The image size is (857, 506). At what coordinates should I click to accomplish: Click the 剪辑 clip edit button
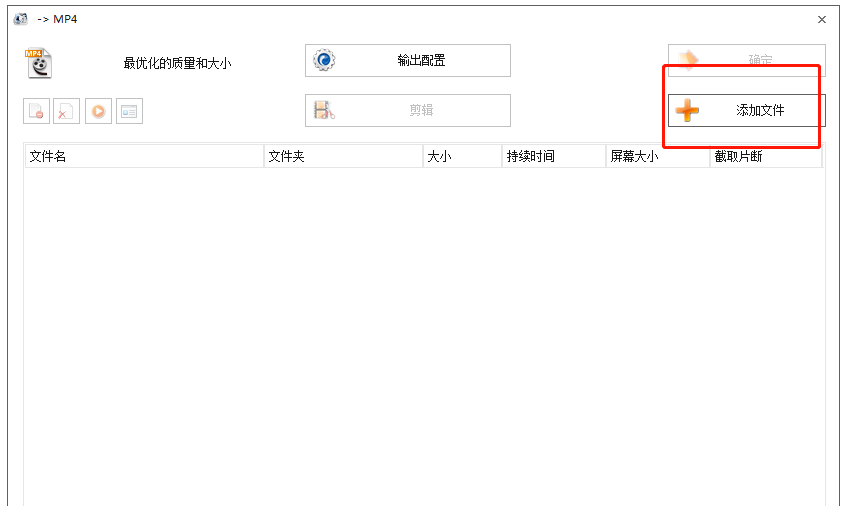coord(408,110)
